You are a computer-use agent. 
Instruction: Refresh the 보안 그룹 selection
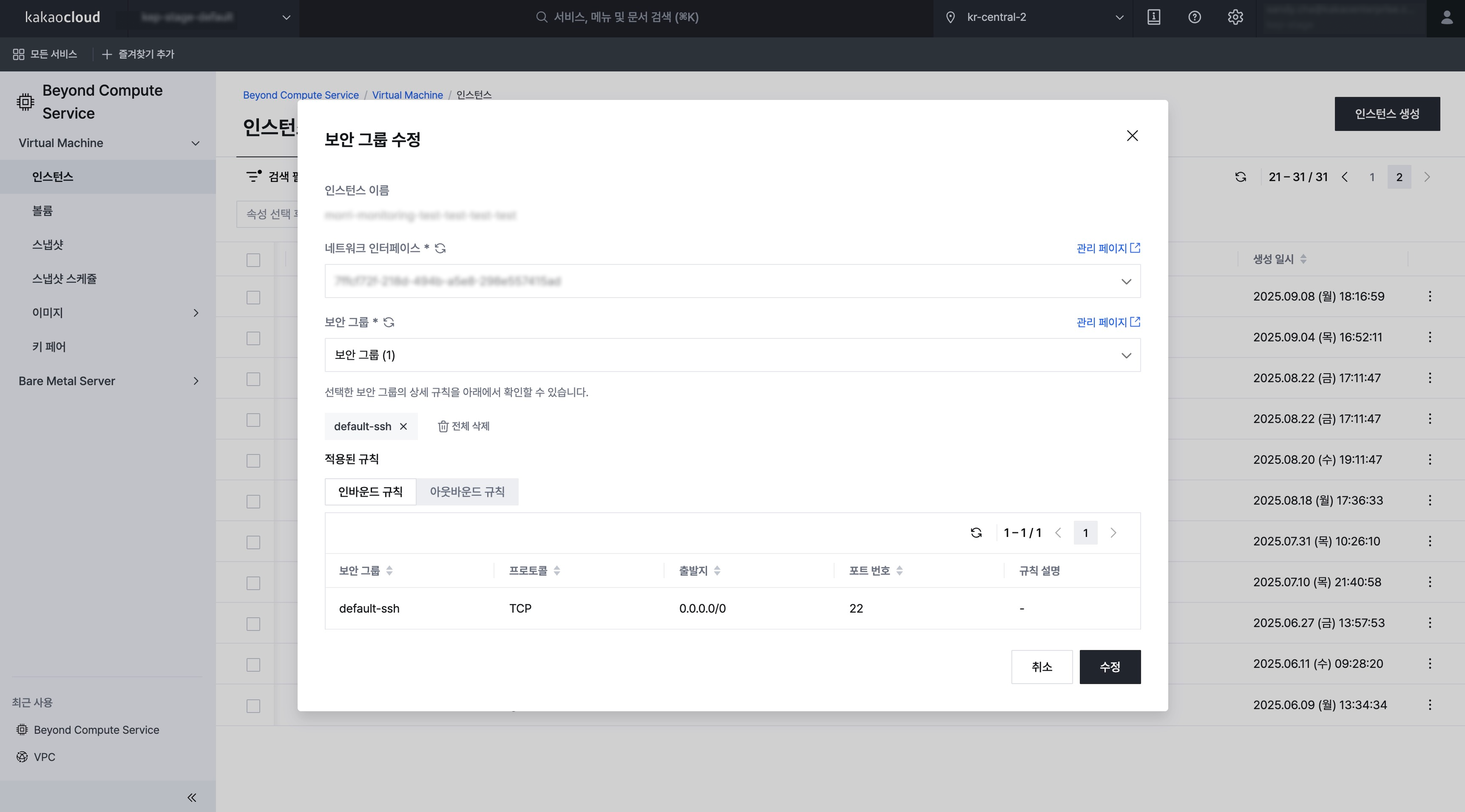click(x=389, y=322)
